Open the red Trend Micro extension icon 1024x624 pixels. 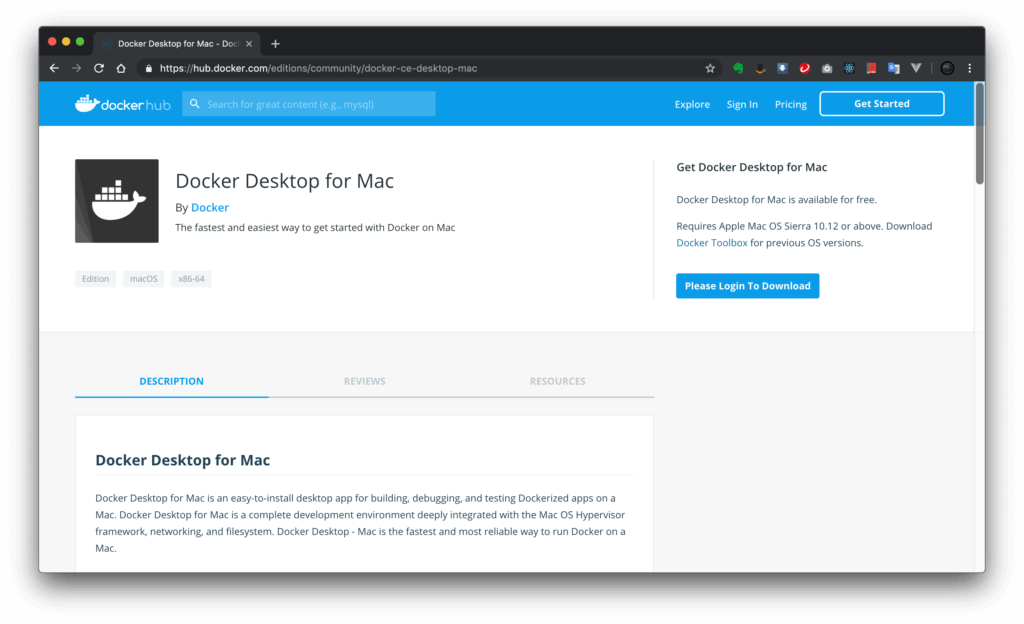pos(805,68)
